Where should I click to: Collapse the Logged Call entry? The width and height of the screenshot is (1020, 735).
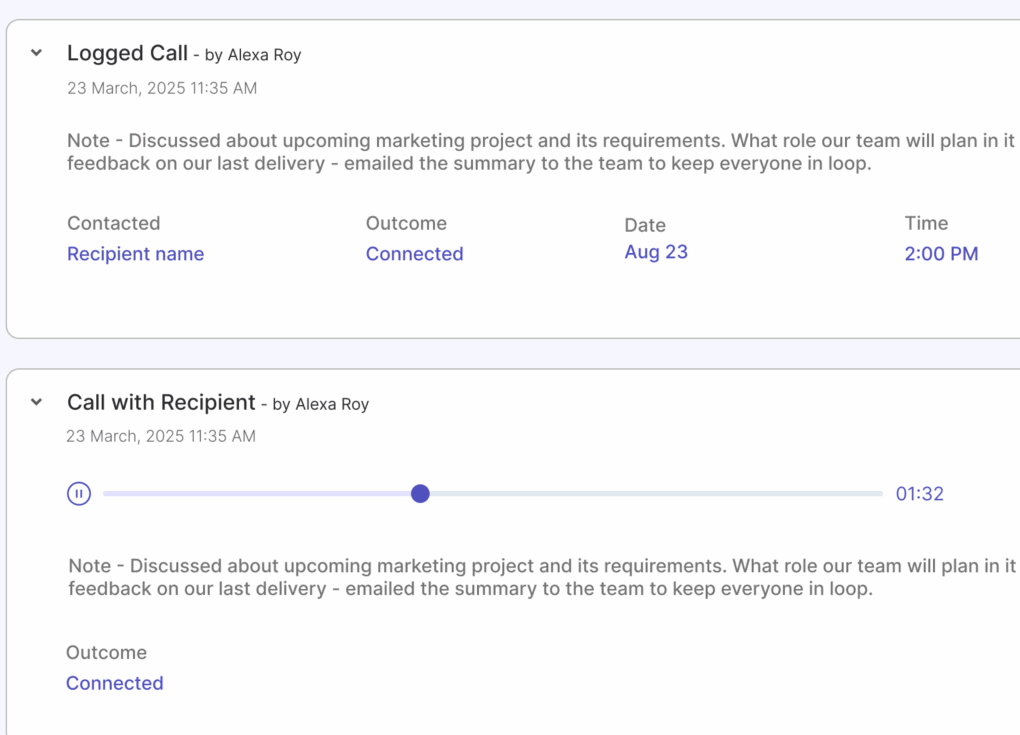tap(35, 52)
